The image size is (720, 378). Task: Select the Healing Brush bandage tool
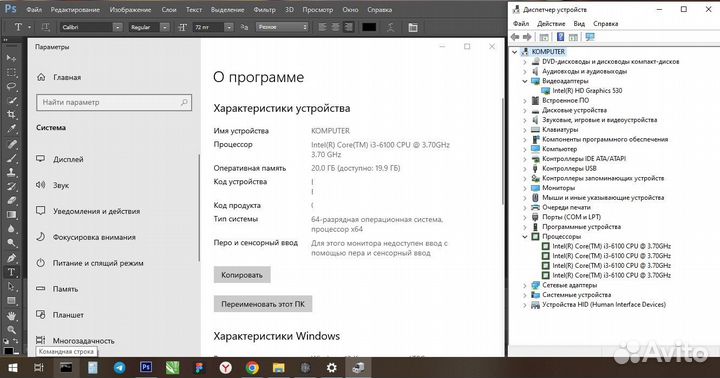[11, 144]
